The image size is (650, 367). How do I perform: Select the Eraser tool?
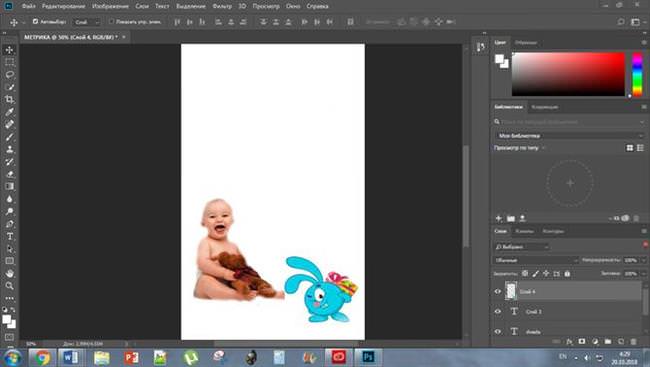click(x=10, y=174)
